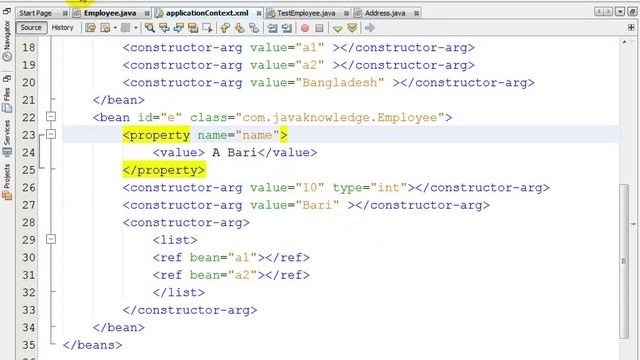Switch to Source view
This screenshot has width=640, height=360.
tap(31, 28)
